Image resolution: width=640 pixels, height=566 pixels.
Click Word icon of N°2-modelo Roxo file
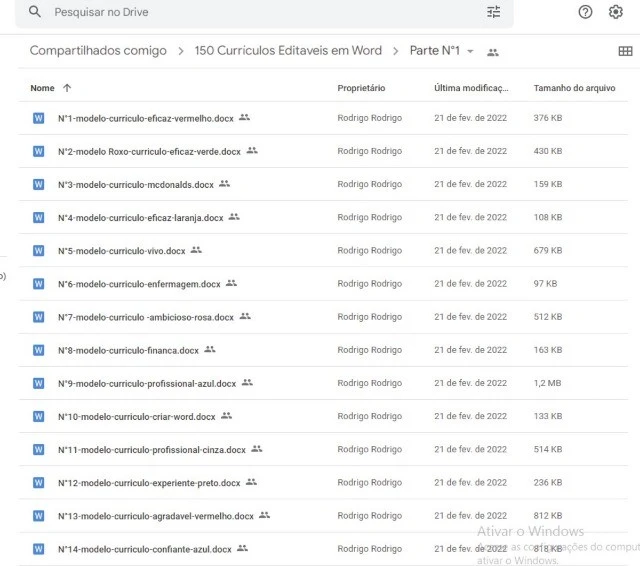(38, 151)
